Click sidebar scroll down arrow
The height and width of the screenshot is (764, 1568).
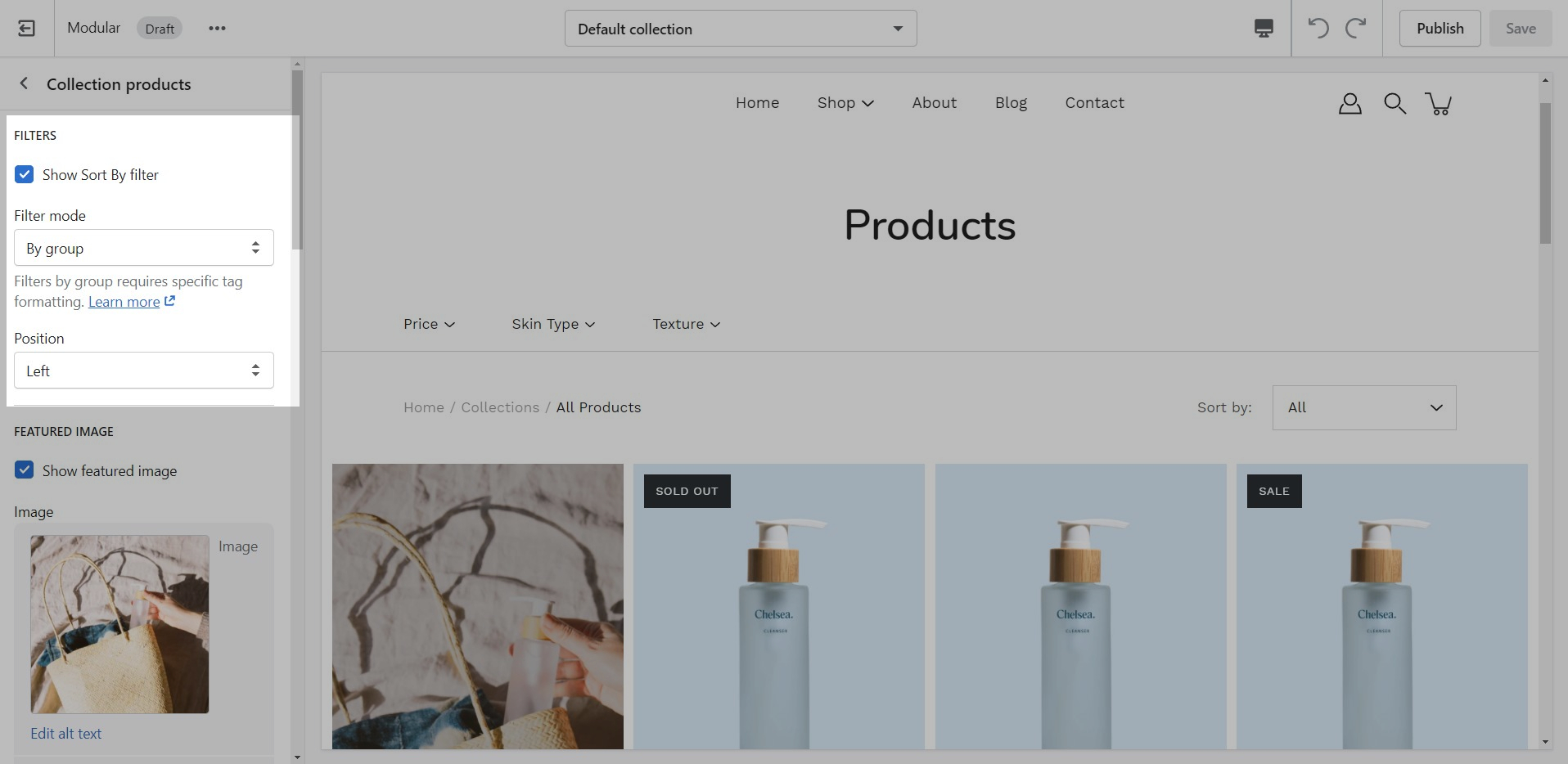(297, 757)
